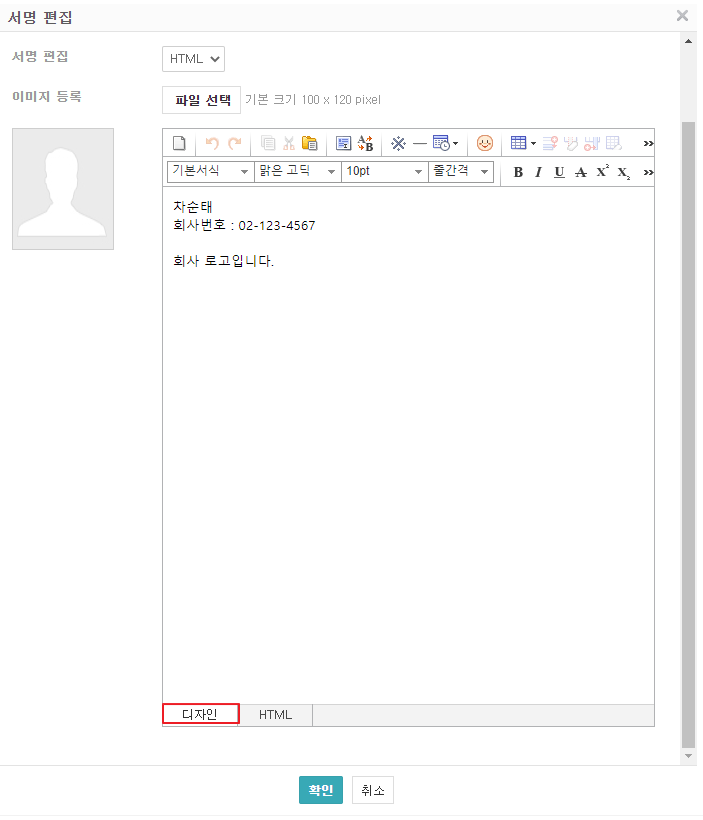Screen dimensions: 703x820
Task: Open the emoticon smiley picker
Action: 485,143
